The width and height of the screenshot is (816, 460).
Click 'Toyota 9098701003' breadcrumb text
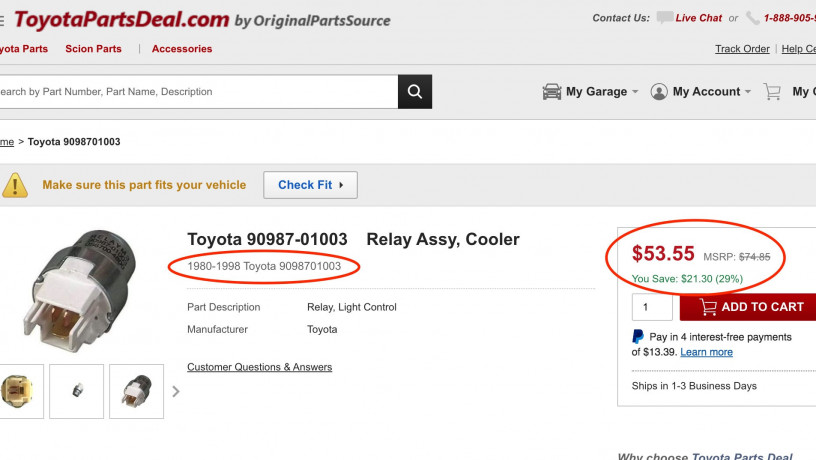pyautogui.click(x=74, y=142)
